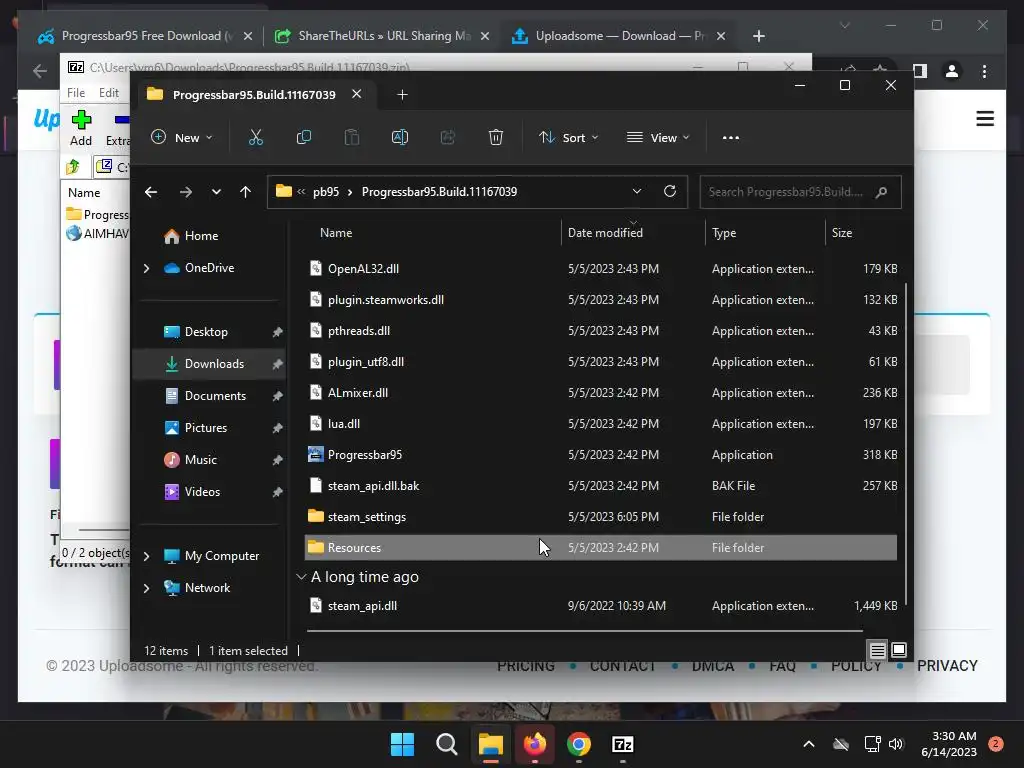Open a new browser tab
This screenshot has width=1024, height=768.
pos(758,36)
